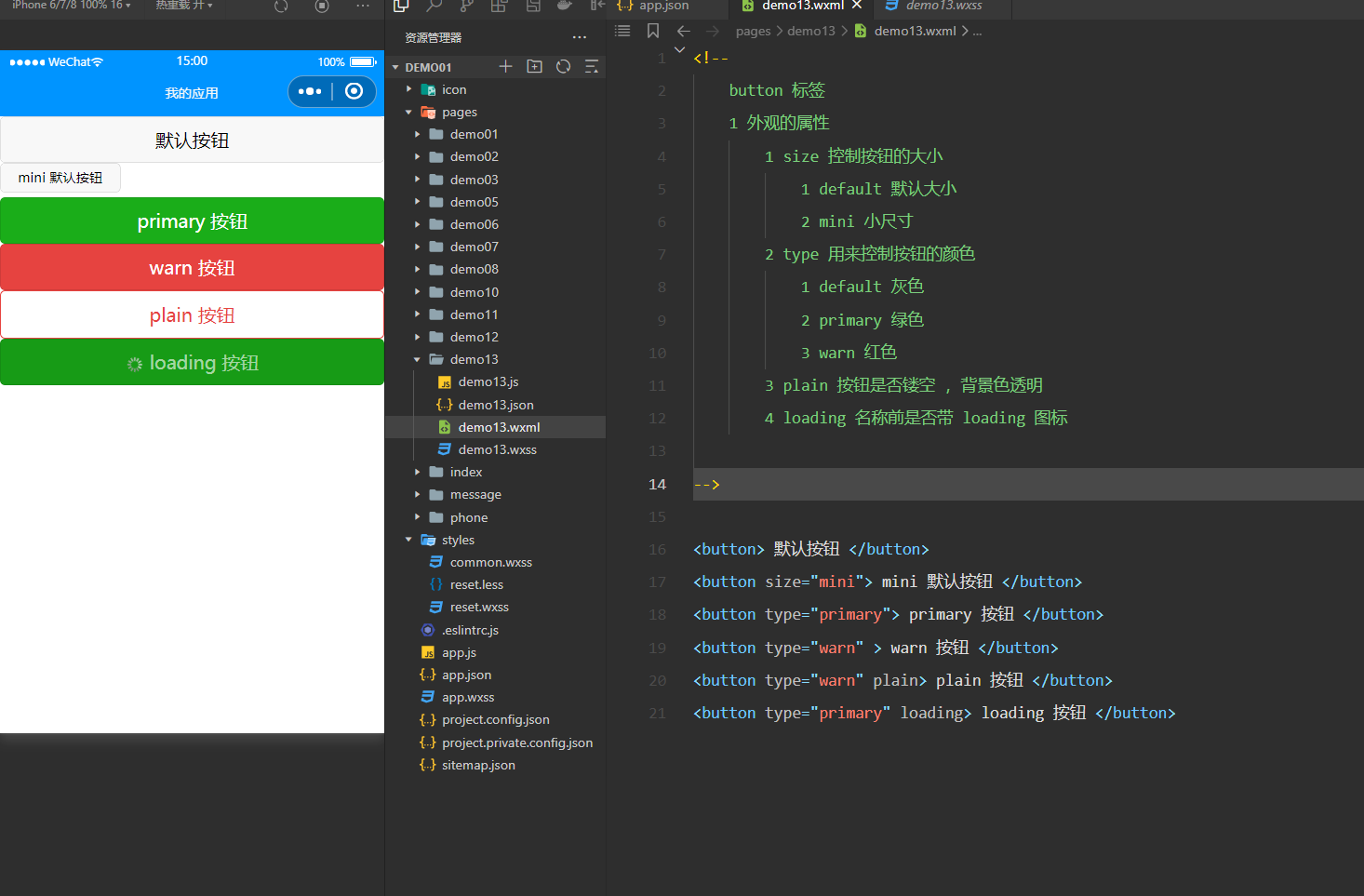Expand the demo01 folder
The image size is (1364, 896).
(x=417, y=134)
